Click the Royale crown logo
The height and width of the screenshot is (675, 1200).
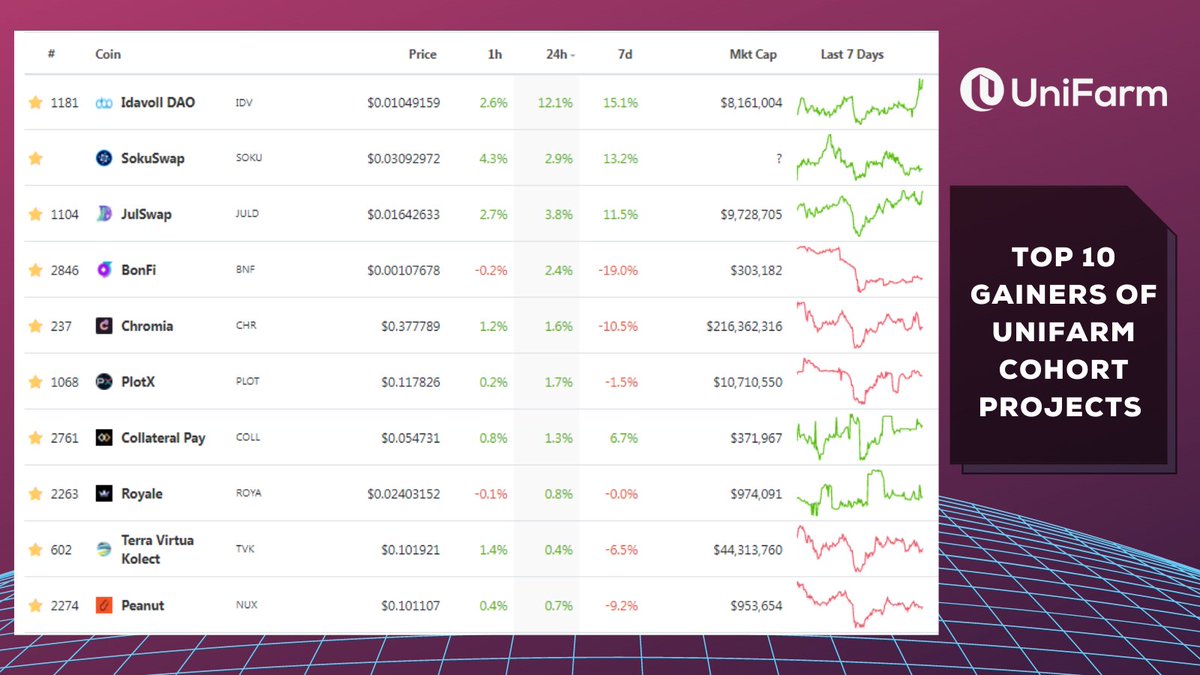tap(104, 494)
